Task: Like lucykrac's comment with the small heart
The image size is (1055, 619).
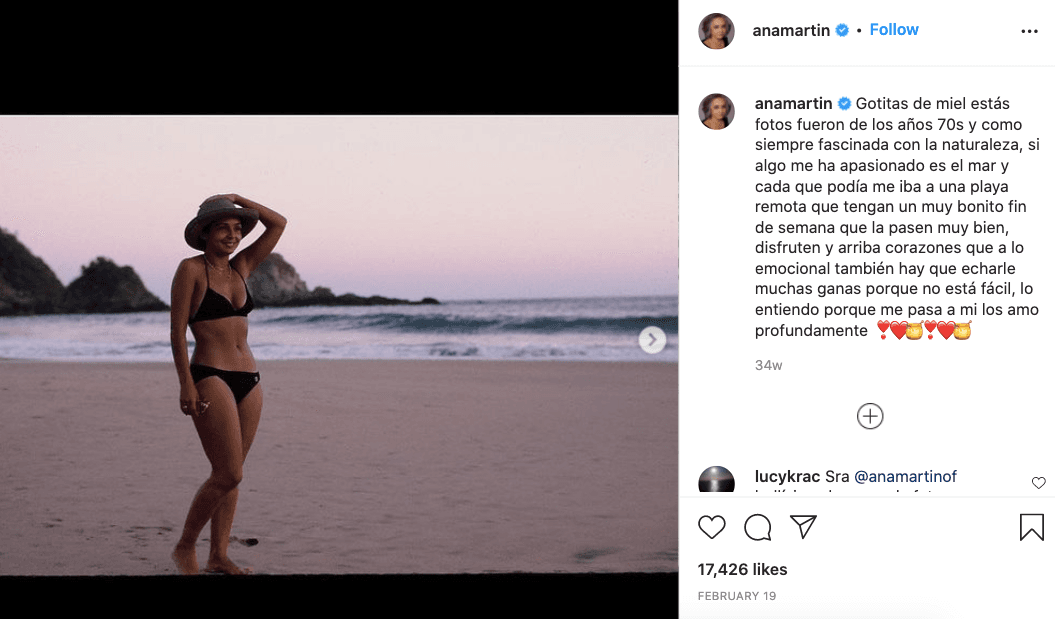Action: point(1038,482)
